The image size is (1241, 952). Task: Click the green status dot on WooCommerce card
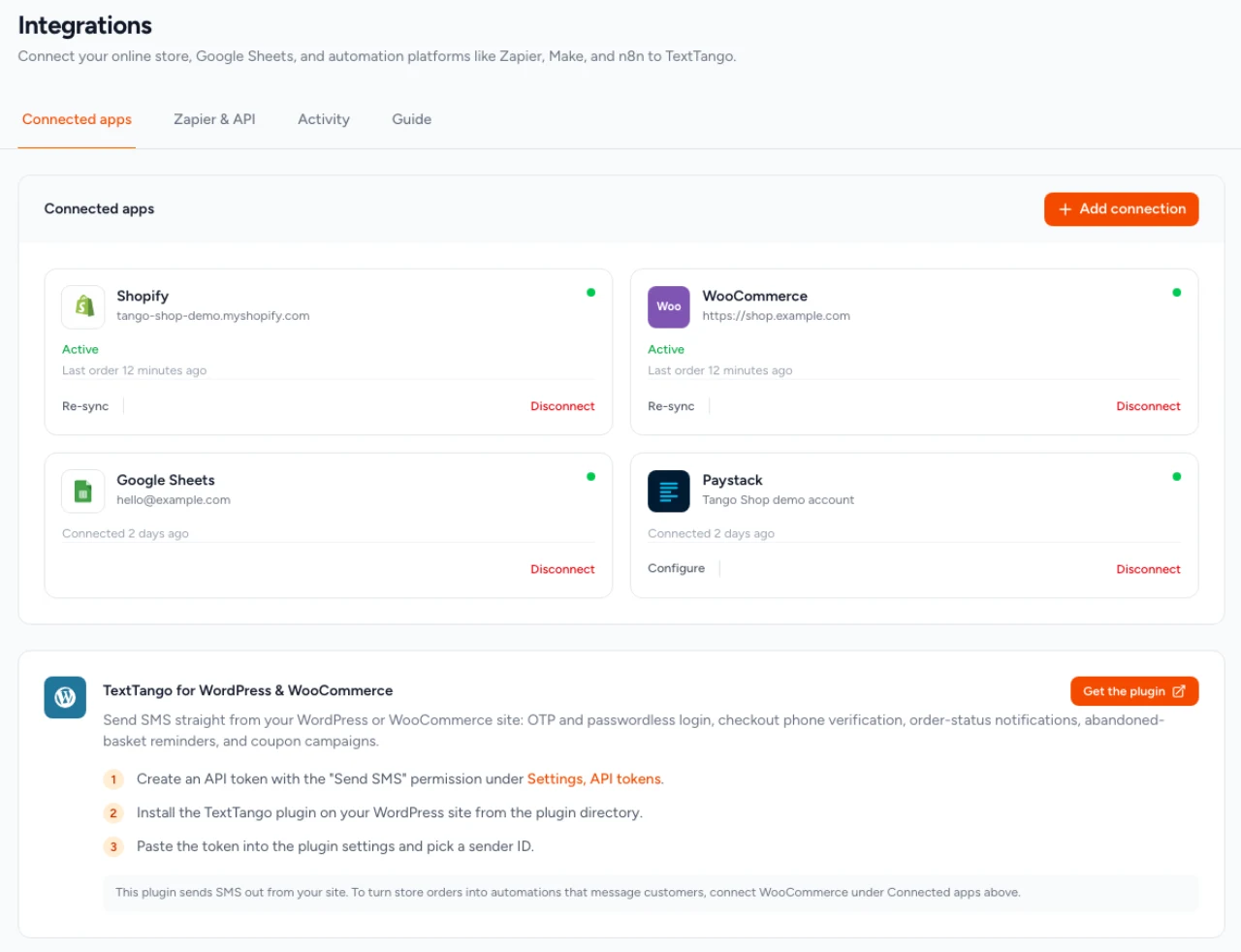pyautogui.click(x=1176, y=292)
